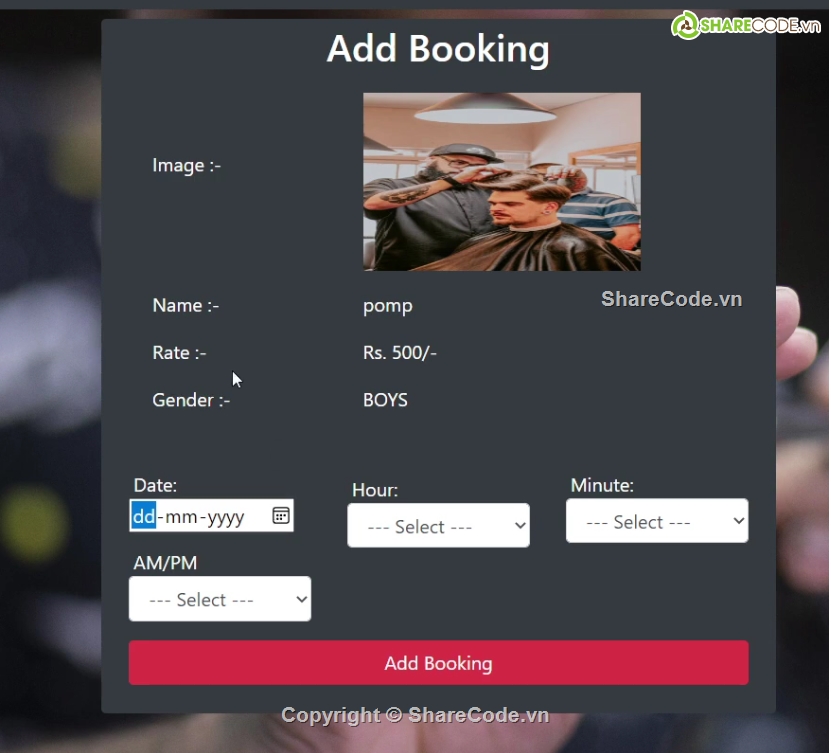Expand the Hour select dropdown
This screenshot has height=753, width=831.
point(438,526)
